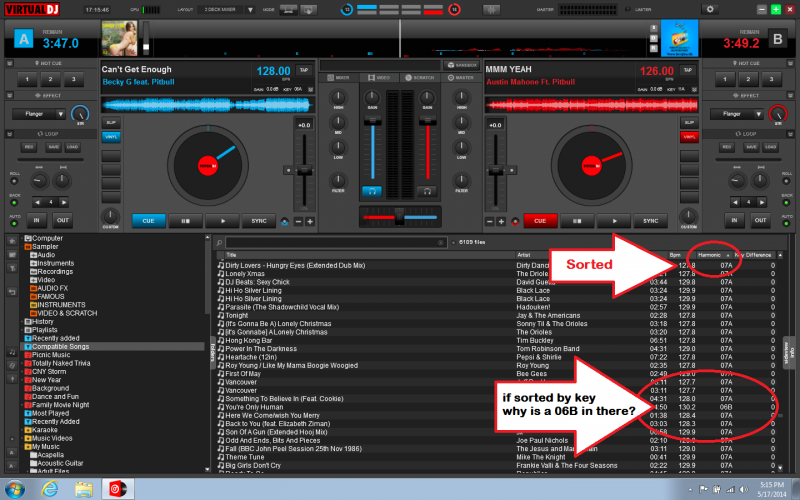Trigger deck A hot cue 2
The width and height of the screenshot is (800, 500).
(50, 80)
